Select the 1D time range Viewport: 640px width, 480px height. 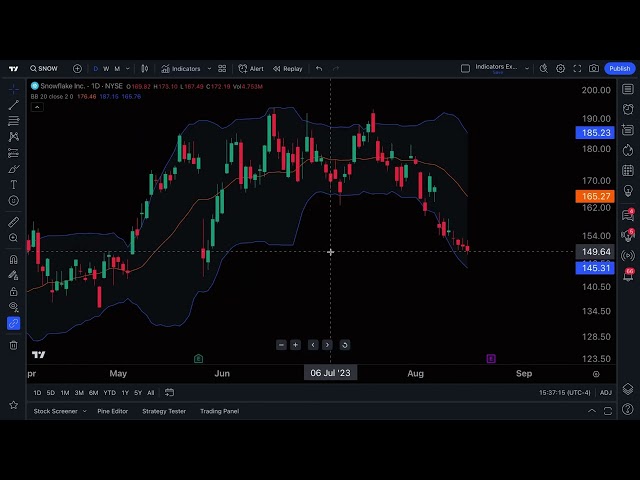(x=37, y=393)
